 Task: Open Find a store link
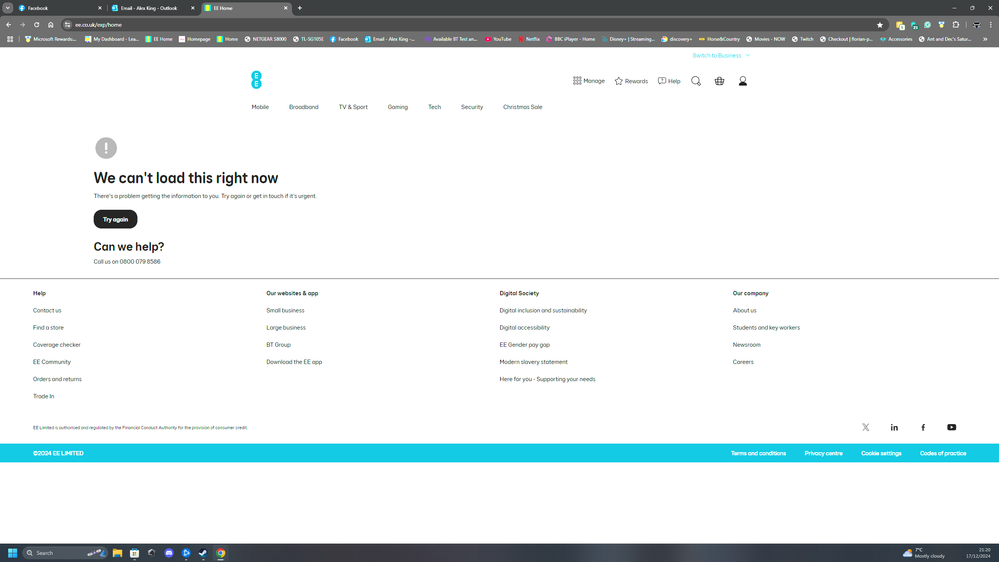[48, 328]
